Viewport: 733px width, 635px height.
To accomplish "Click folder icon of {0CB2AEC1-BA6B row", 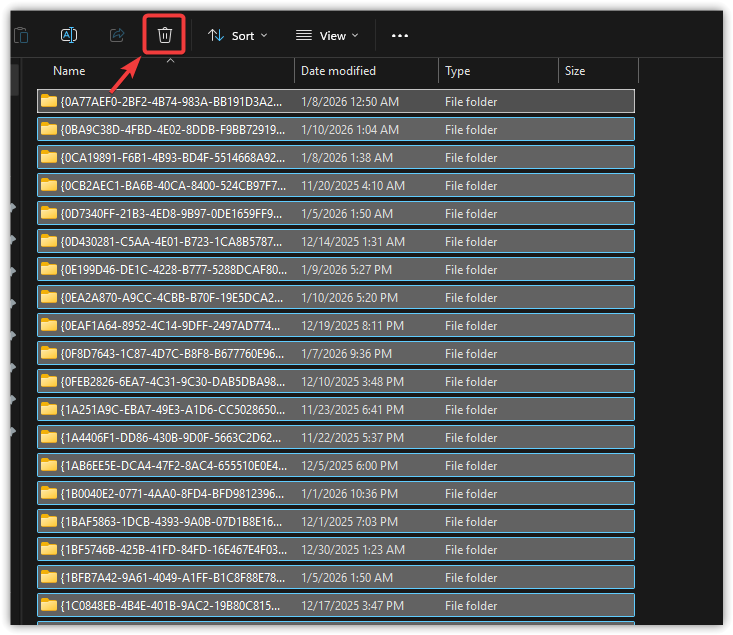I will [x=49, y=185].
